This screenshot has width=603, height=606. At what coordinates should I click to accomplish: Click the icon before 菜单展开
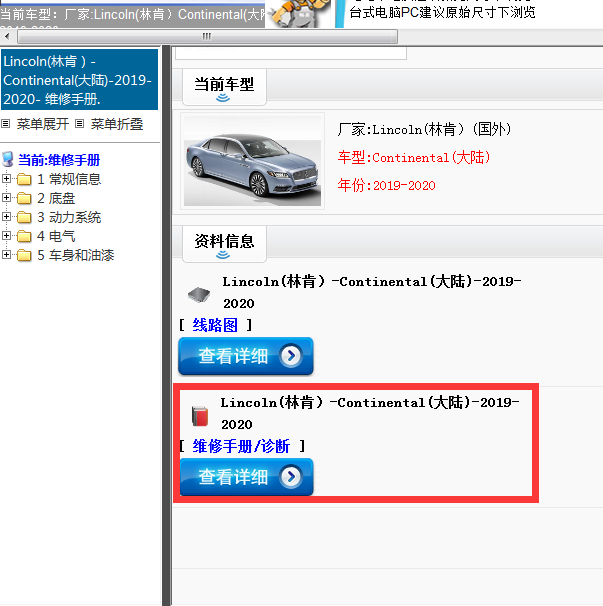point(6,124)
